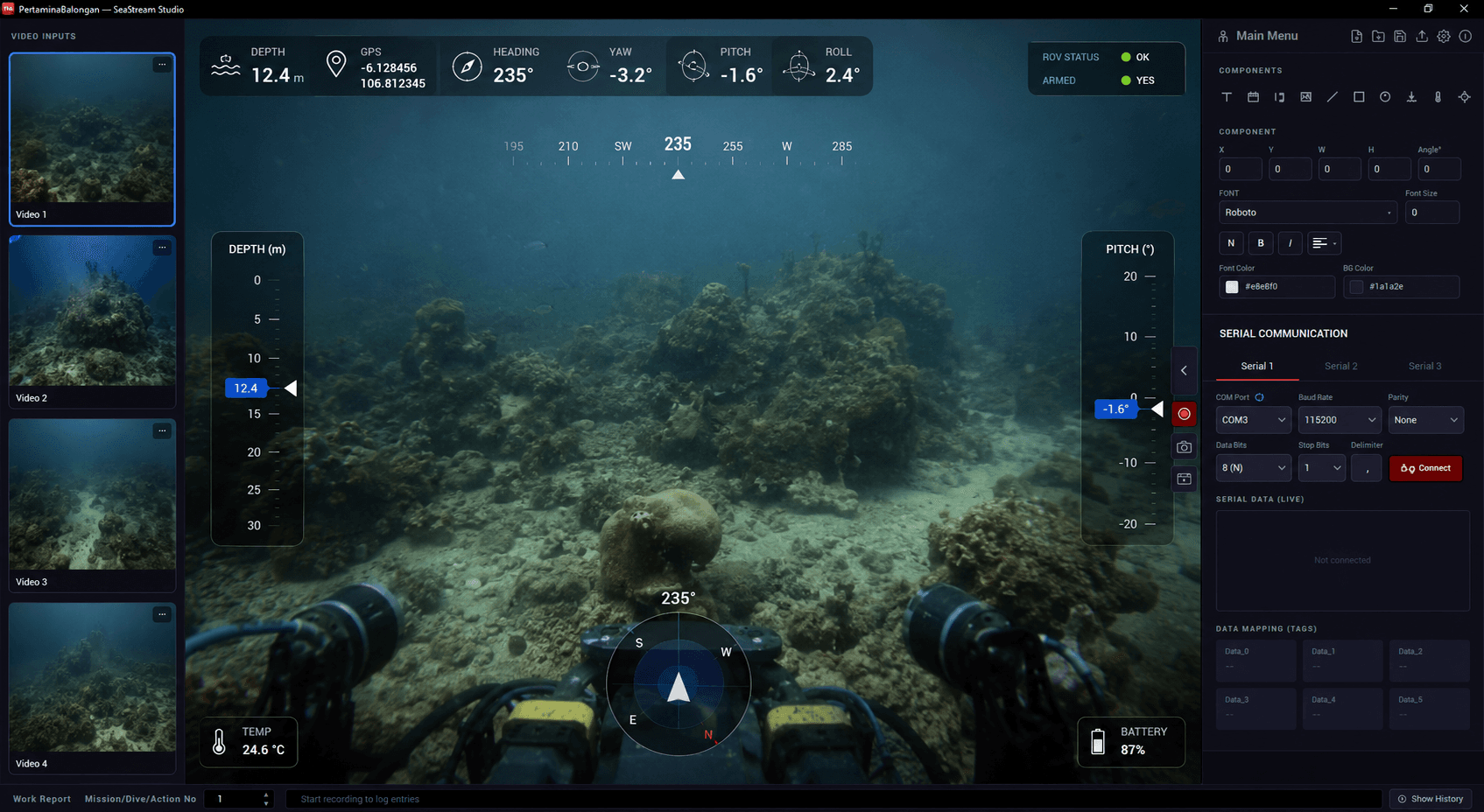
Task: Click the Font Size input field
Action: click(1432, 213)
